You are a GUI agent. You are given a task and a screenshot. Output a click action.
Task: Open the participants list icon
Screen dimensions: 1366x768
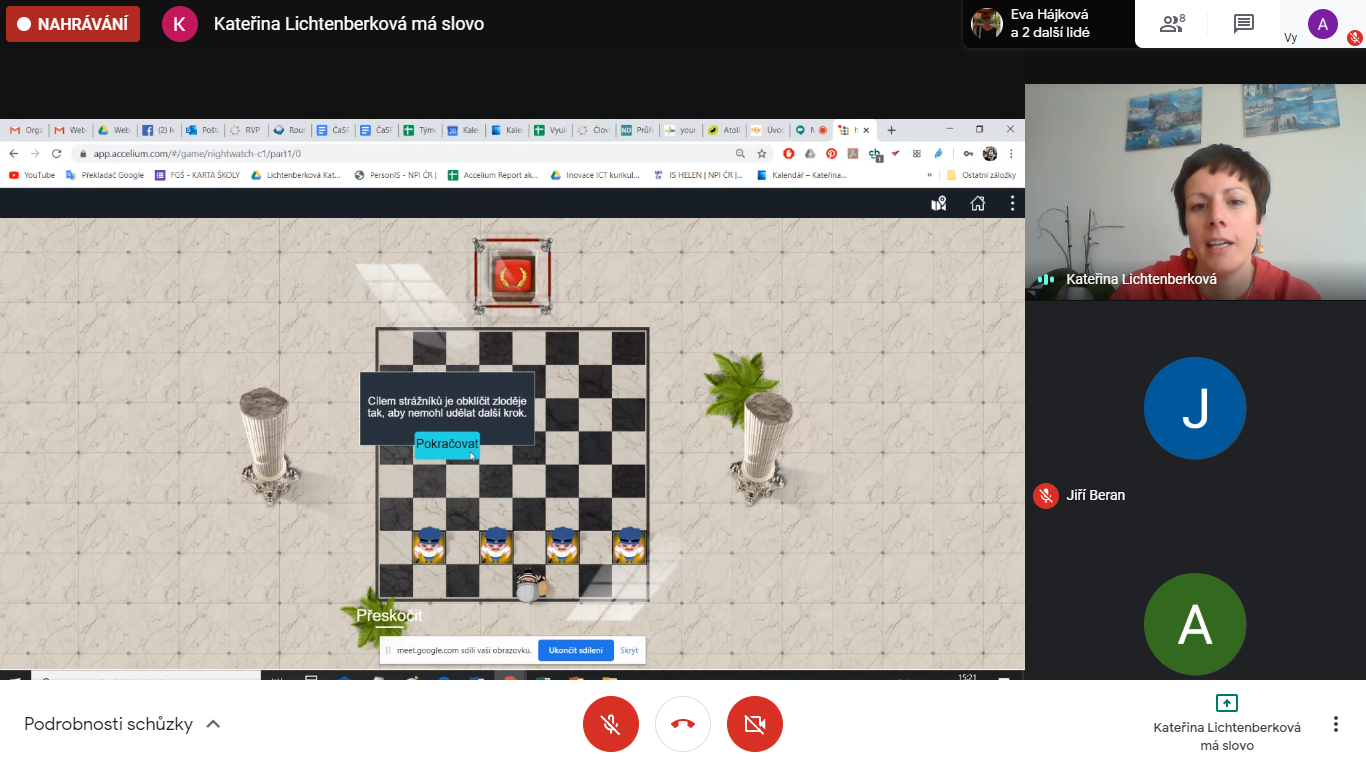click(x=1171, y=24)
